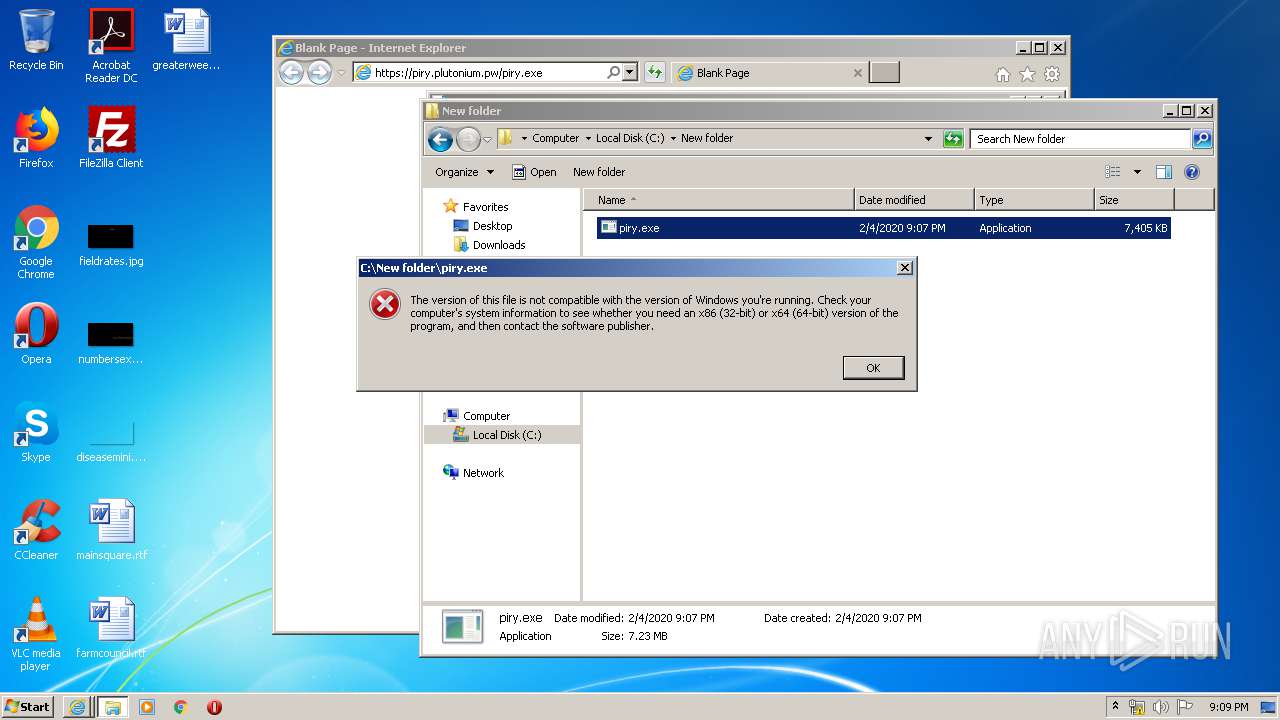This screenshot has height=720, width=1280.
Task: Open Skype desktop shortcut
Action: [36, 432]
